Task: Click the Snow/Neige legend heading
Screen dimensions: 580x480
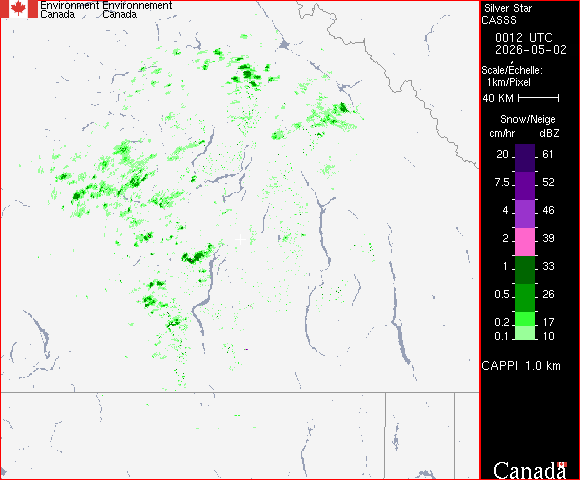Action: 528,119
